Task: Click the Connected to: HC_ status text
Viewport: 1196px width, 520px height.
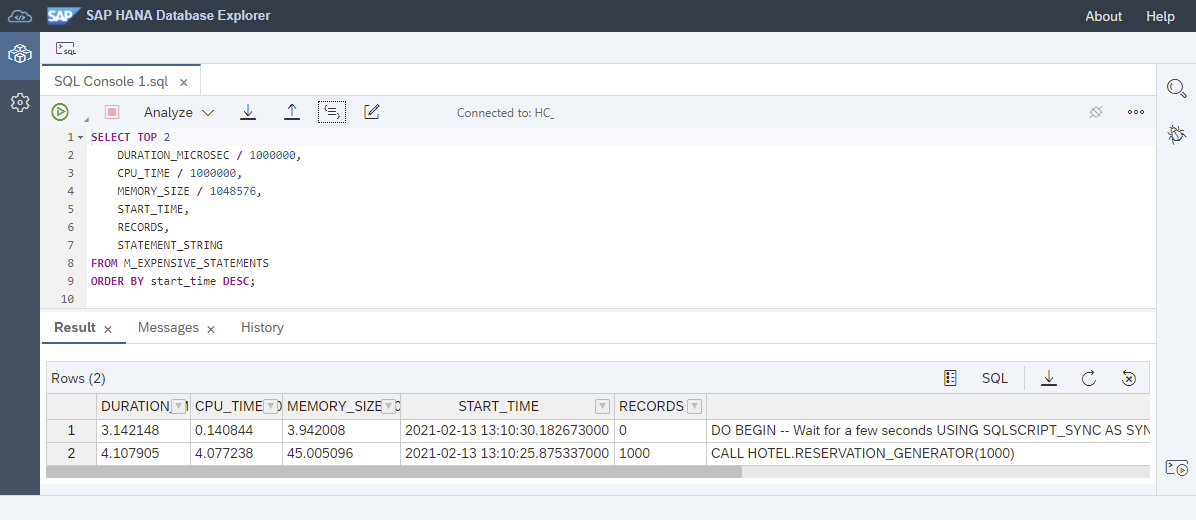Action: (506, 113)
